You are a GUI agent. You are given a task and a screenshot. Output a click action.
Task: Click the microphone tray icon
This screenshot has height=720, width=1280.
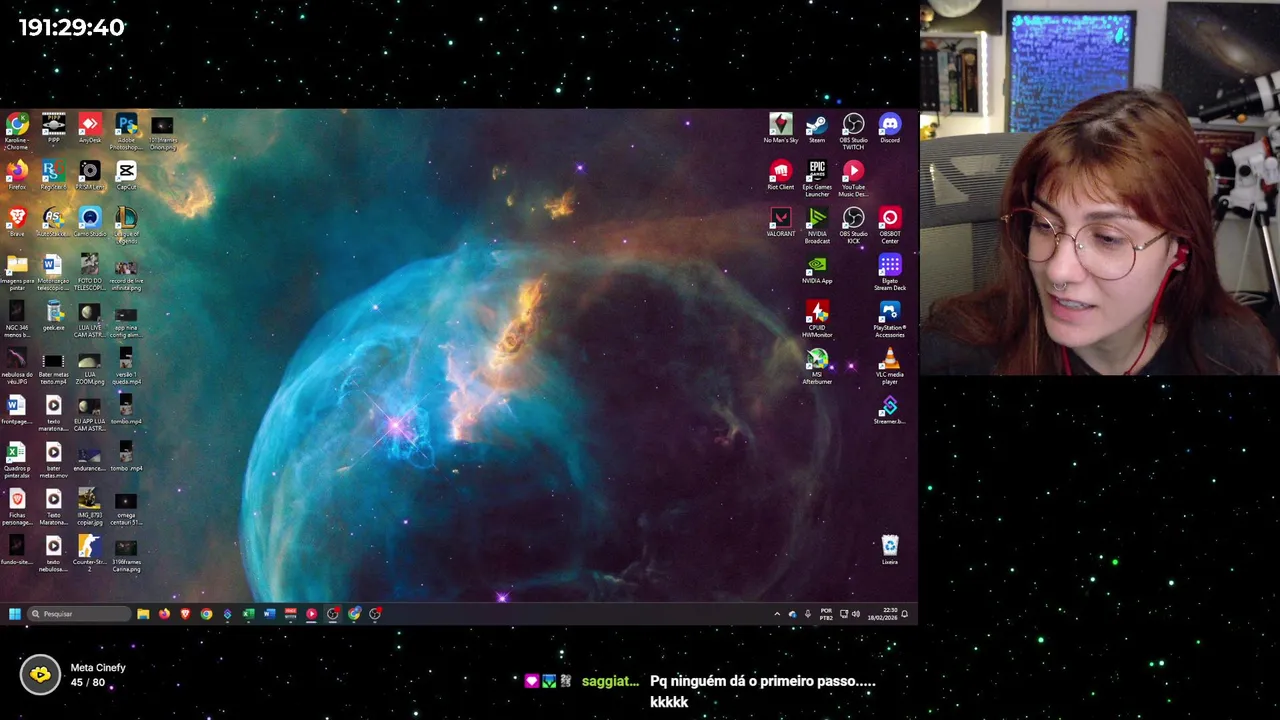[808, 614]
